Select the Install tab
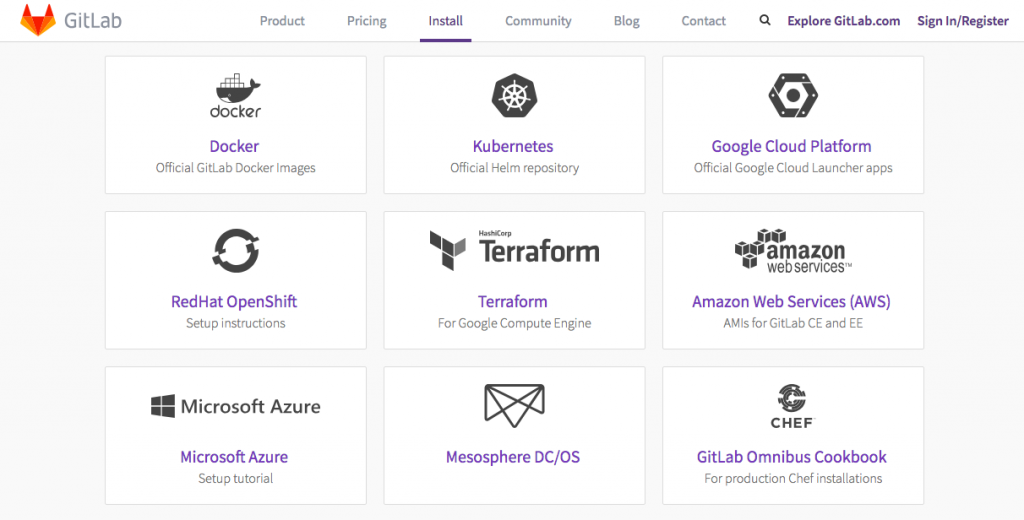Screen dimensions: 1024x520 tap(445, 21)
